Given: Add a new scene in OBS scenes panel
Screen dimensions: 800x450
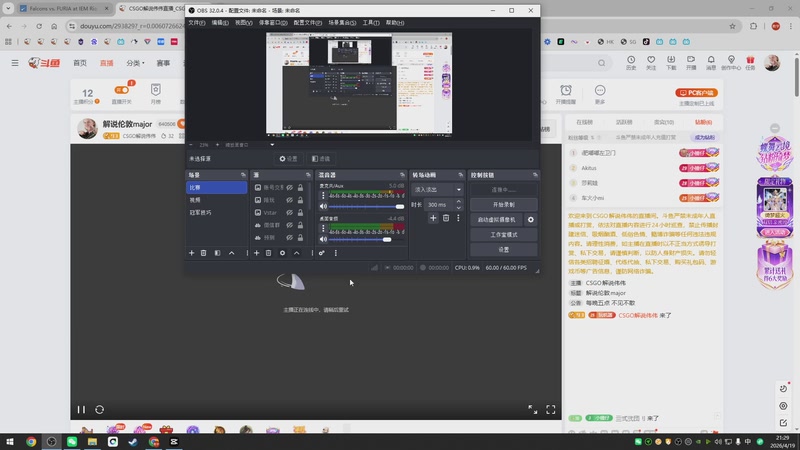Looking at the screenshot, I should tap(191, 253).
